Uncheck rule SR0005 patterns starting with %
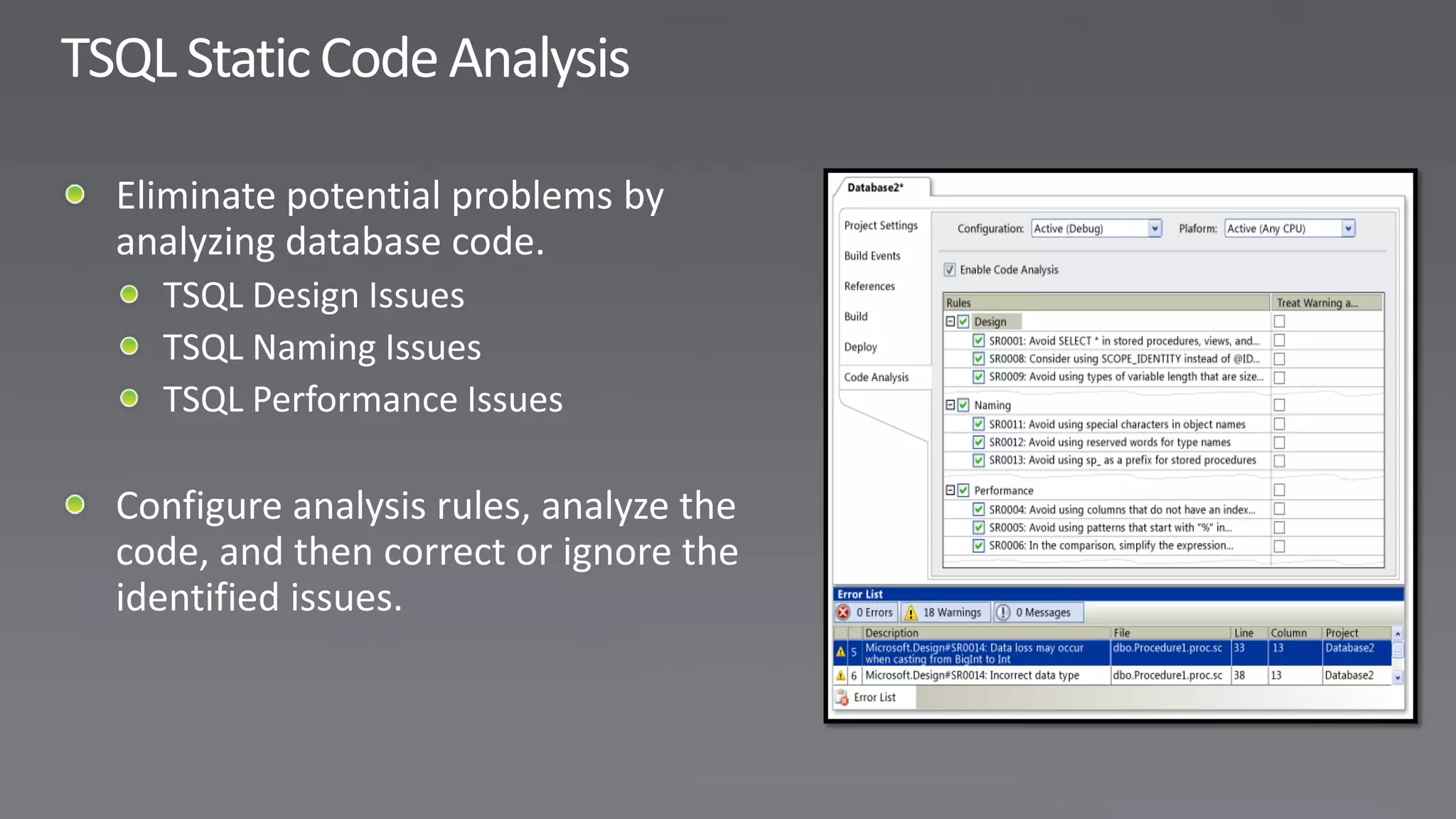This screenshot has width=1456, height=819. tap(979, 528)
